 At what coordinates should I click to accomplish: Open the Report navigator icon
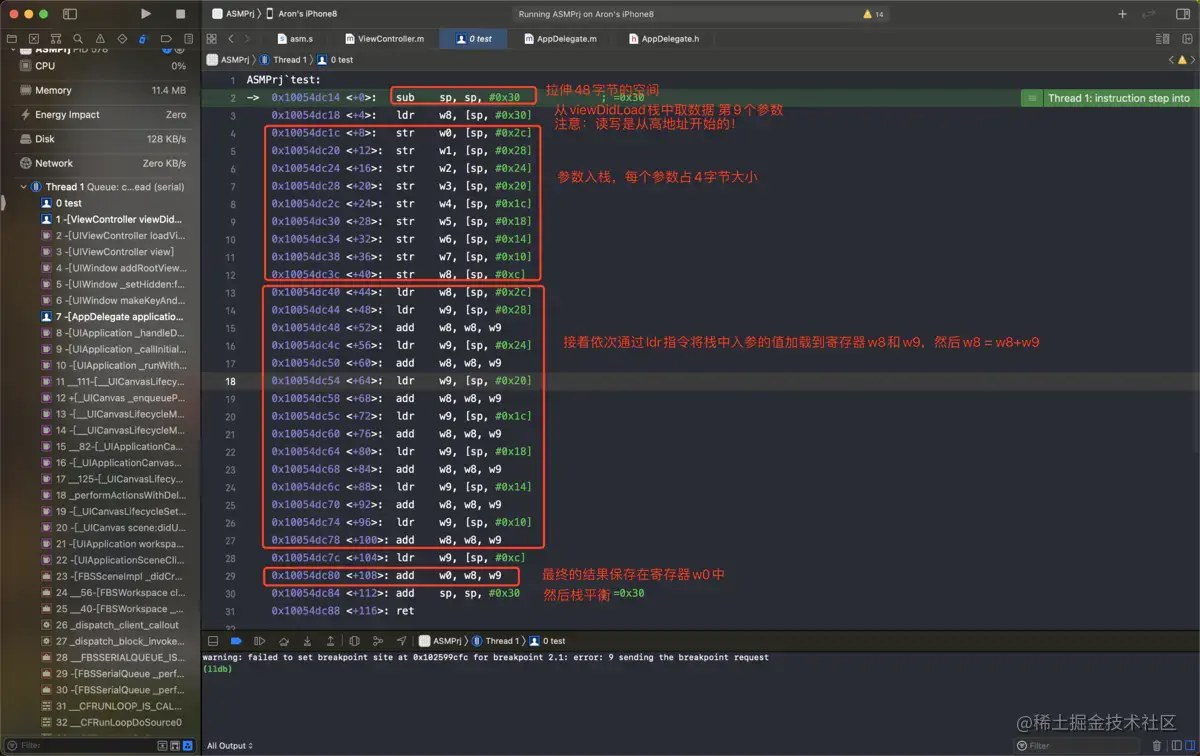click(188, 39)
